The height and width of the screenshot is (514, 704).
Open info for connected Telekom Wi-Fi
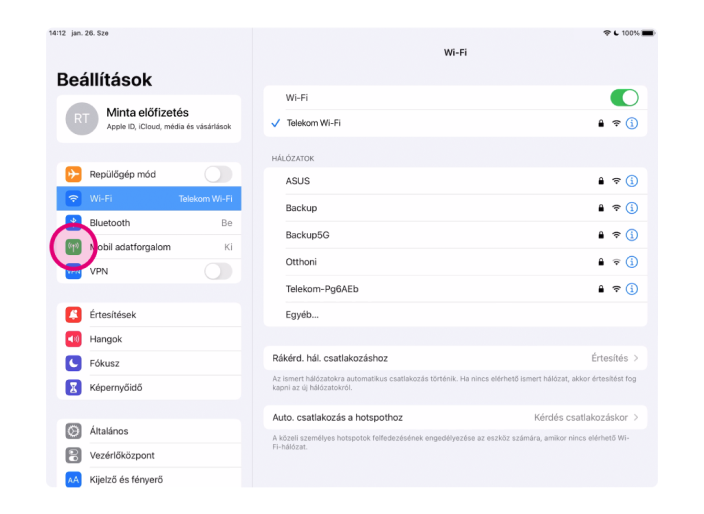[x=631, y=123]
